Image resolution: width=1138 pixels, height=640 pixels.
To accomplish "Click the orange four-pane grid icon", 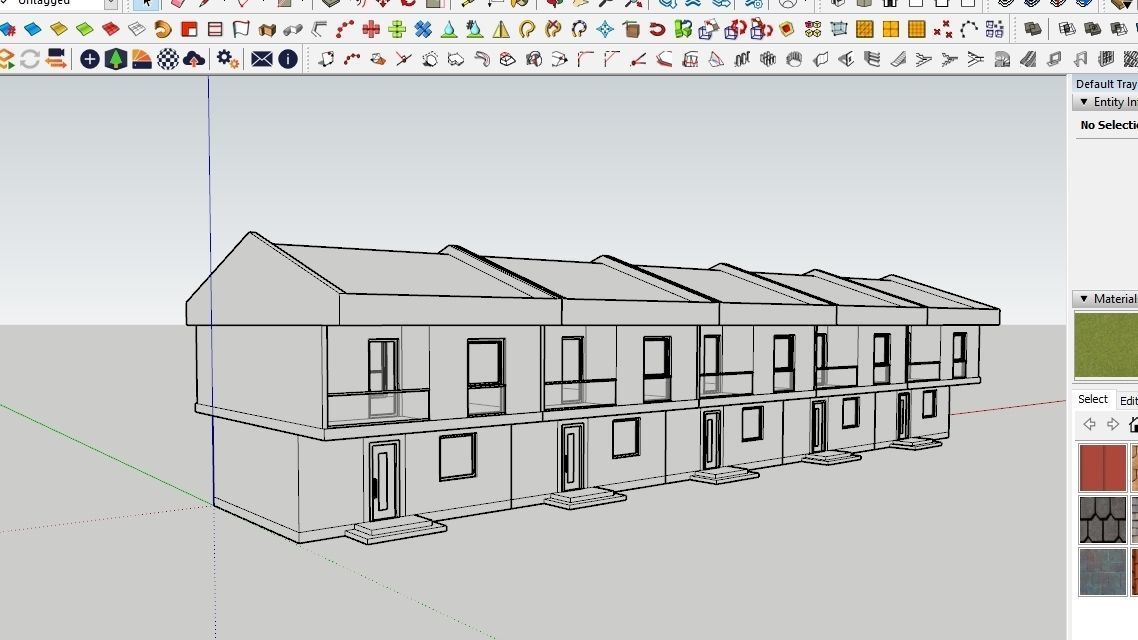I will pyautogui.click(x=891, y=29).
